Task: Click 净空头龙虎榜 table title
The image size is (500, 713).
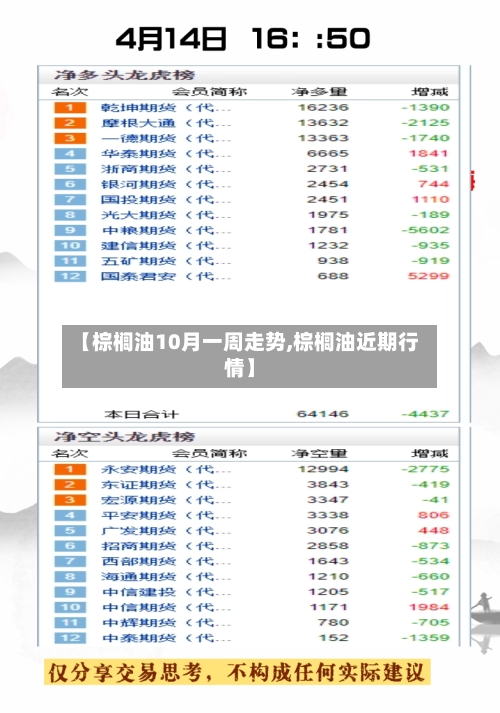Action: tap(125, 437)
